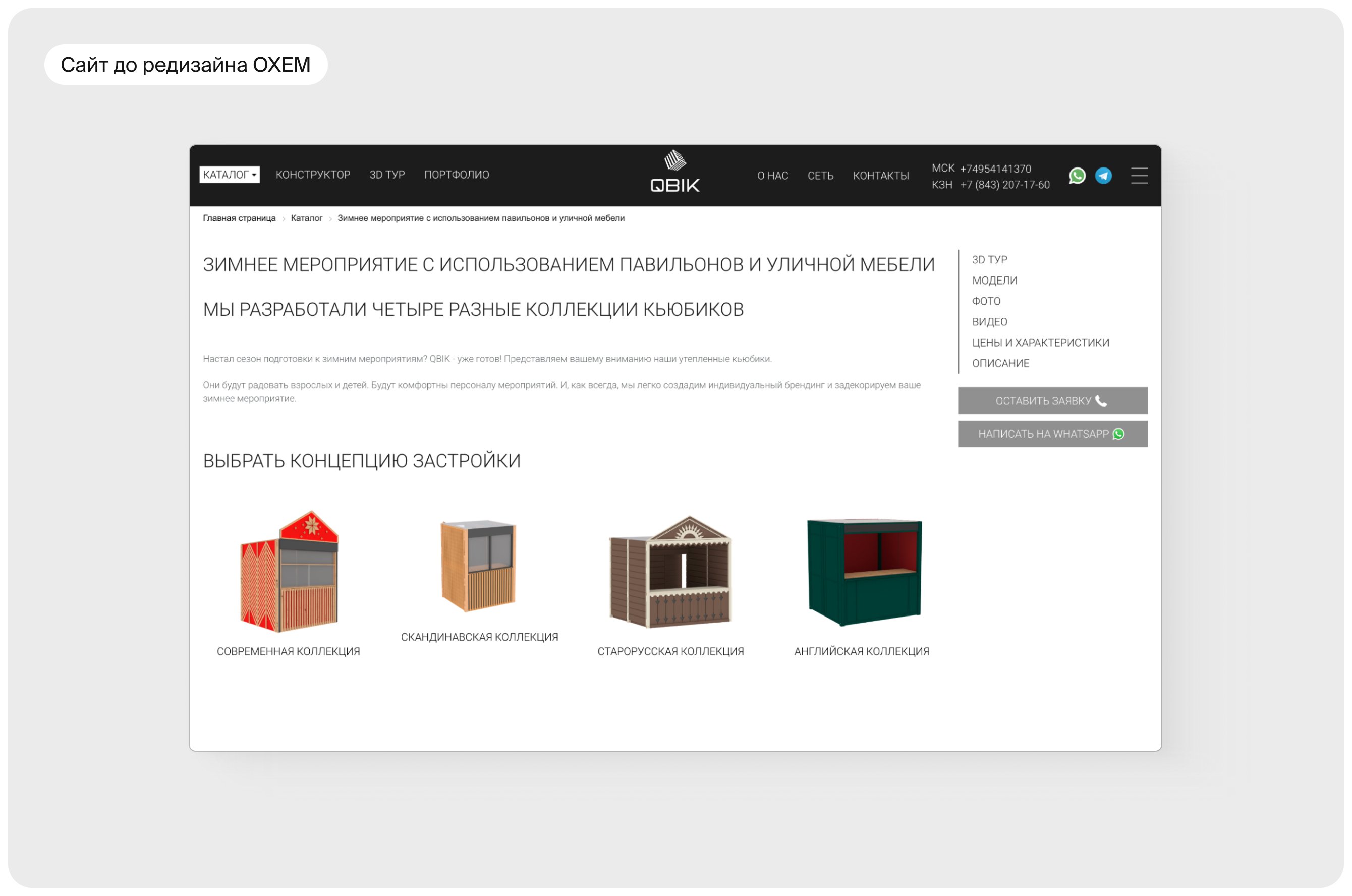This screenshot has width=1352, height=896.
Task: Click Главная страница breadcrumb
Action: [239, 218]
